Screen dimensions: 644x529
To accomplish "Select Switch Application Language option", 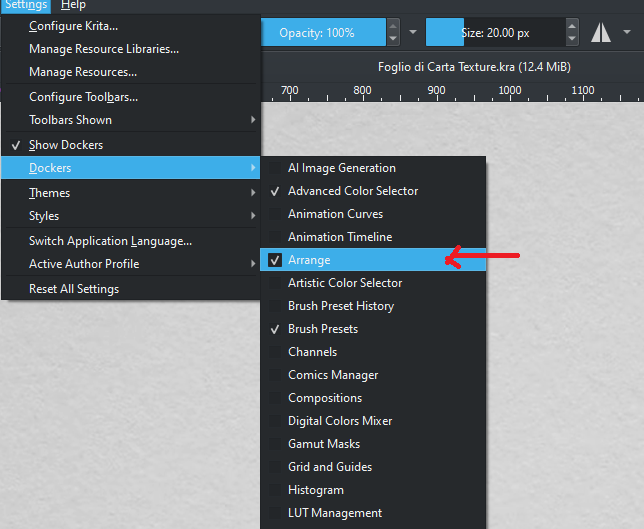I will (110, 241).
